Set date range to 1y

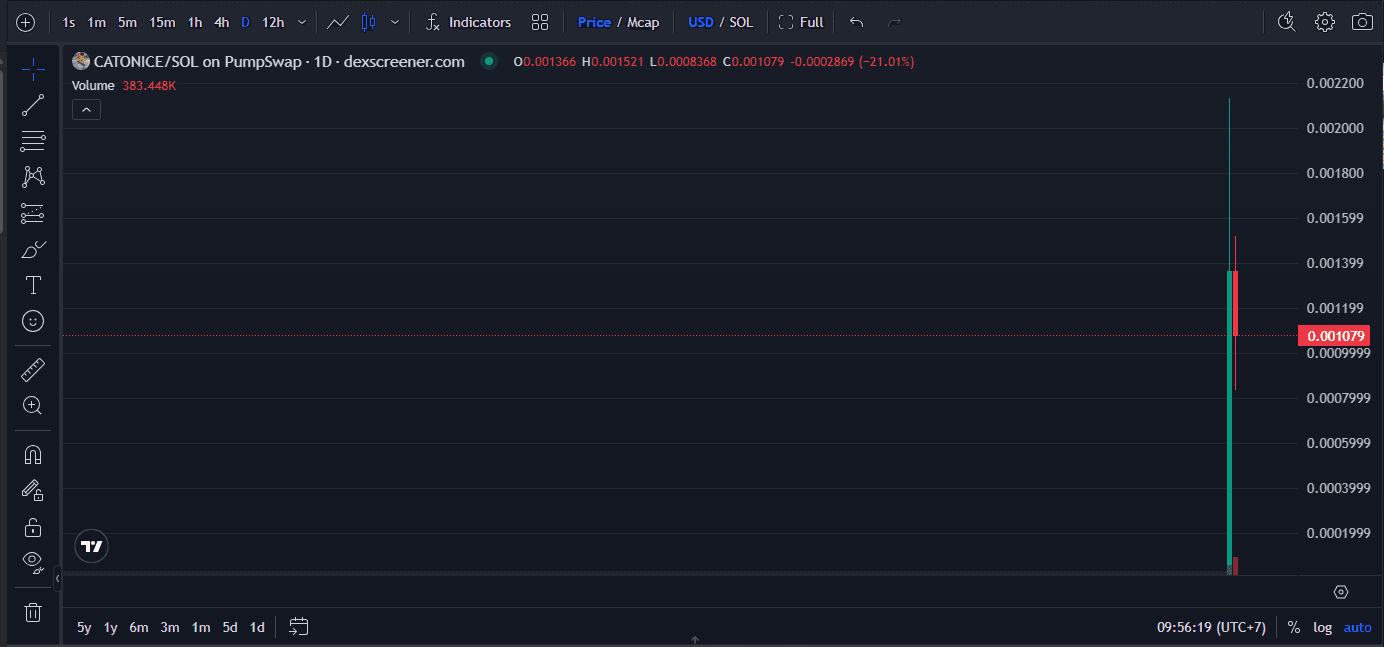tap(111, 627)
